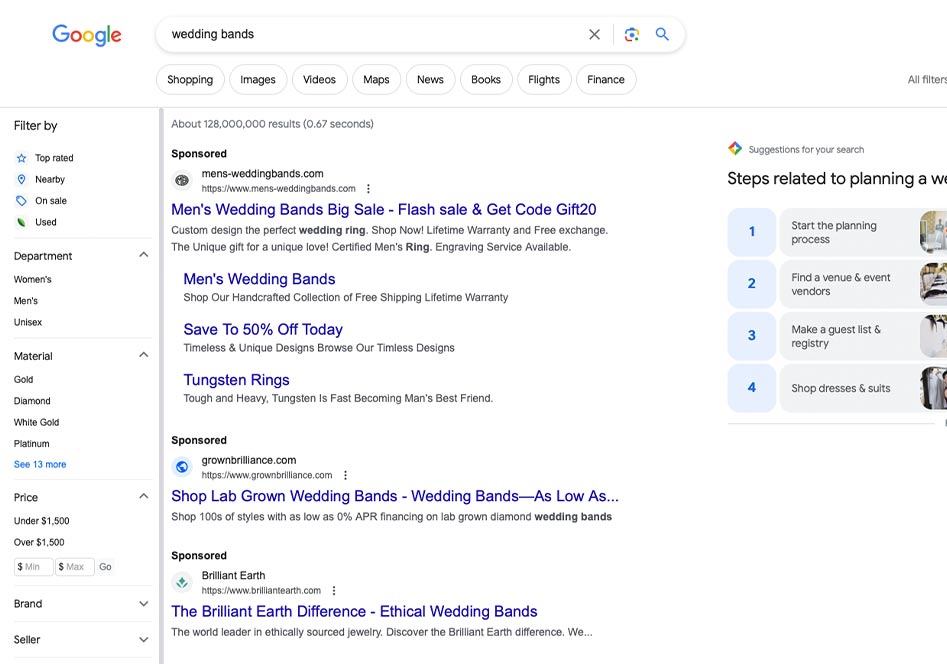Switch to the Finance tab
This screenshot has width=947, height=664.
(x=606, y=80)
